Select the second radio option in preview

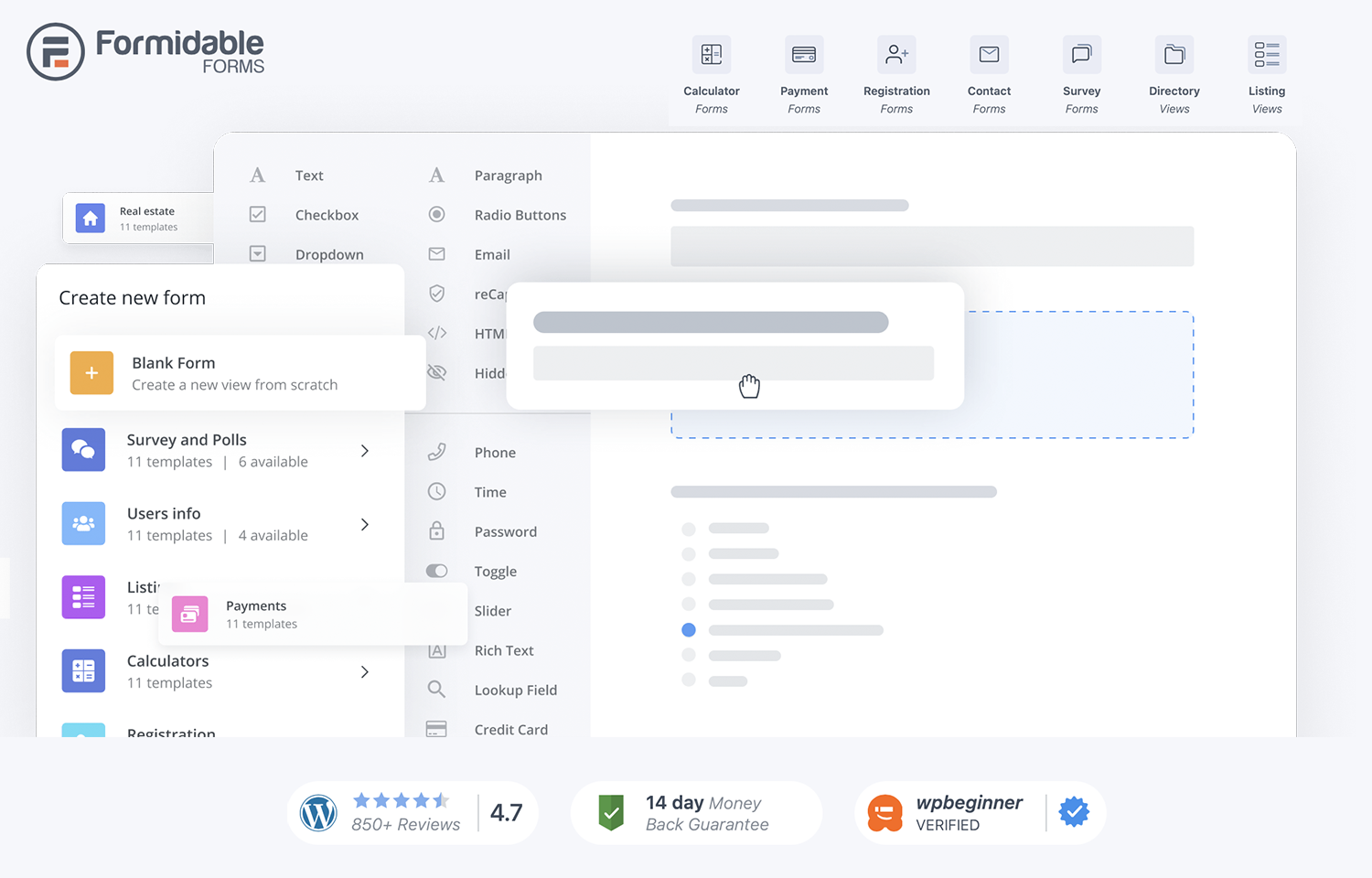(689, 554)
